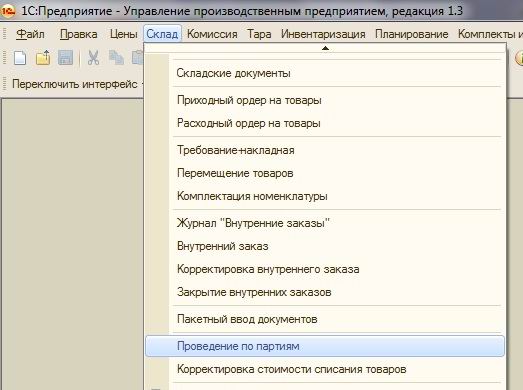Select Корректировка стоимости списания товаров
The width and height of the screenshot is (523, 390).
(x=325, y=369)
